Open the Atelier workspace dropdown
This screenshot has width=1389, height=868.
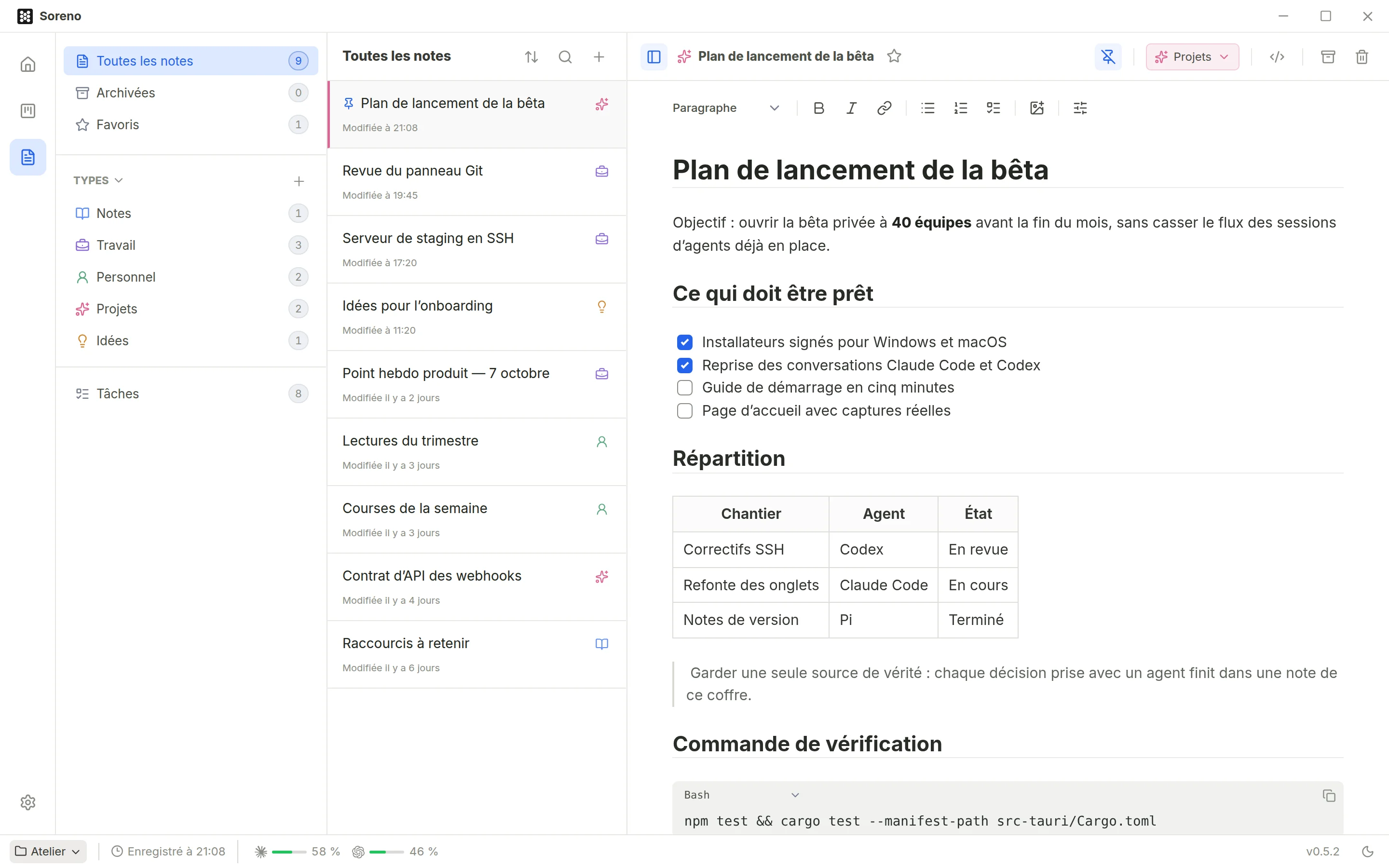[x=48, y=851]
